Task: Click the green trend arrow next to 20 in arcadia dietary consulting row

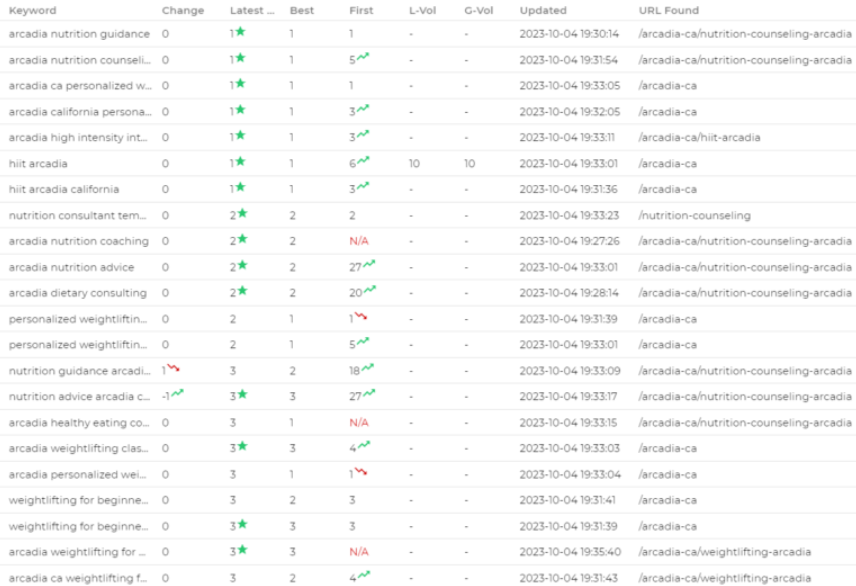Action: pos(369,290)
